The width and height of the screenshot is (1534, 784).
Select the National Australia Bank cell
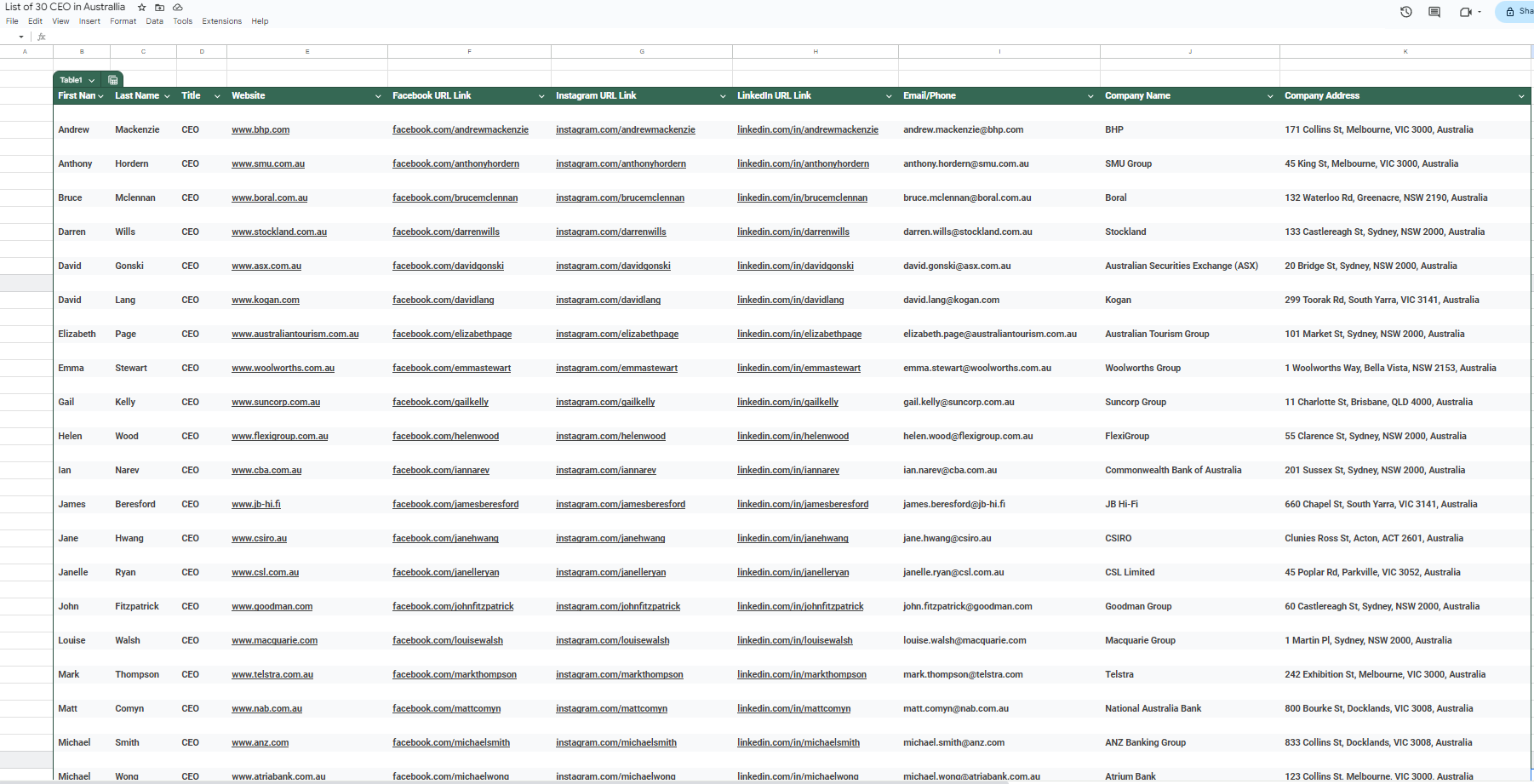(x=1190, y=709)
